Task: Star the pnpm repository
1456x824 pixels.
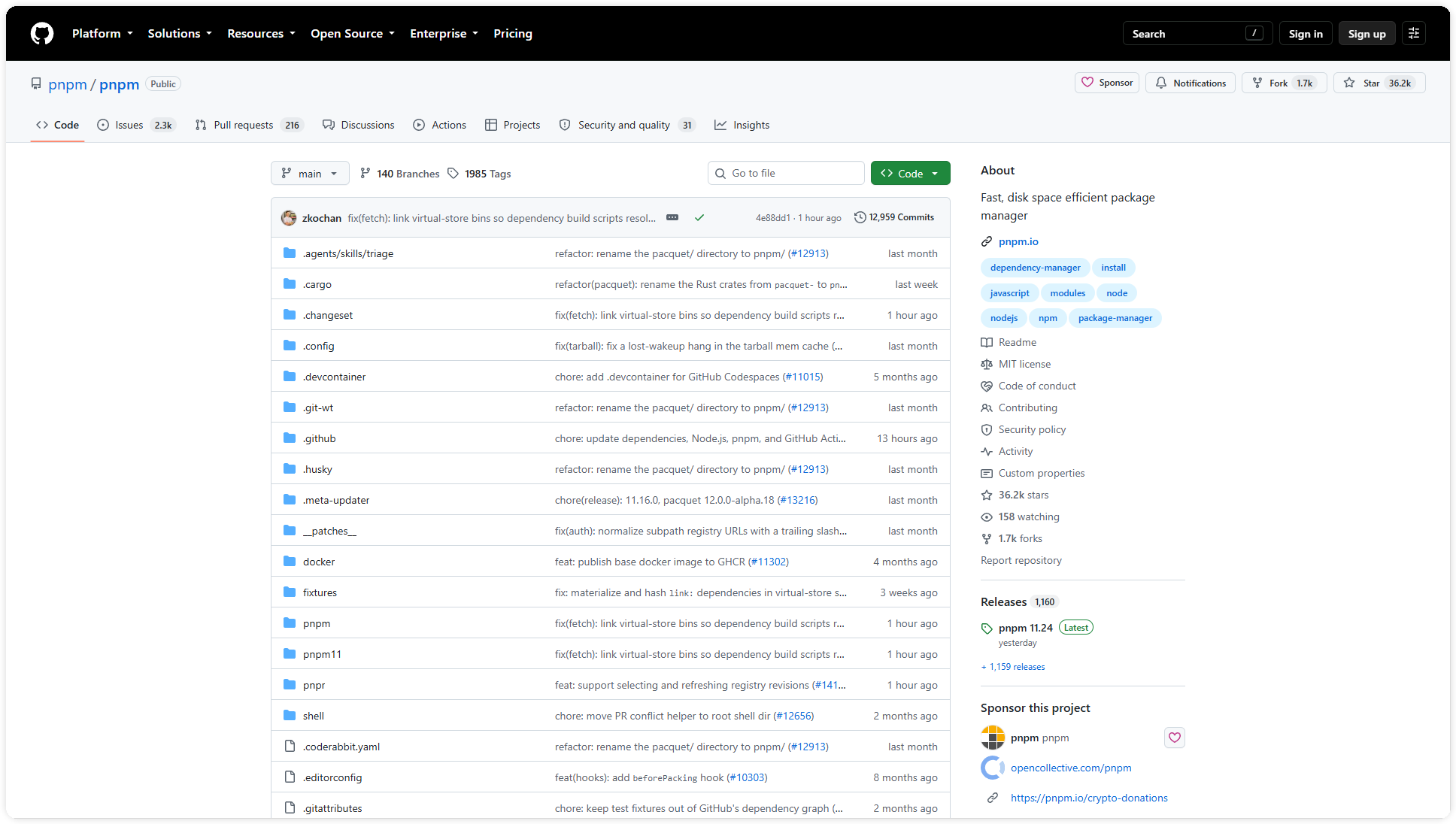Action: 1379,83
